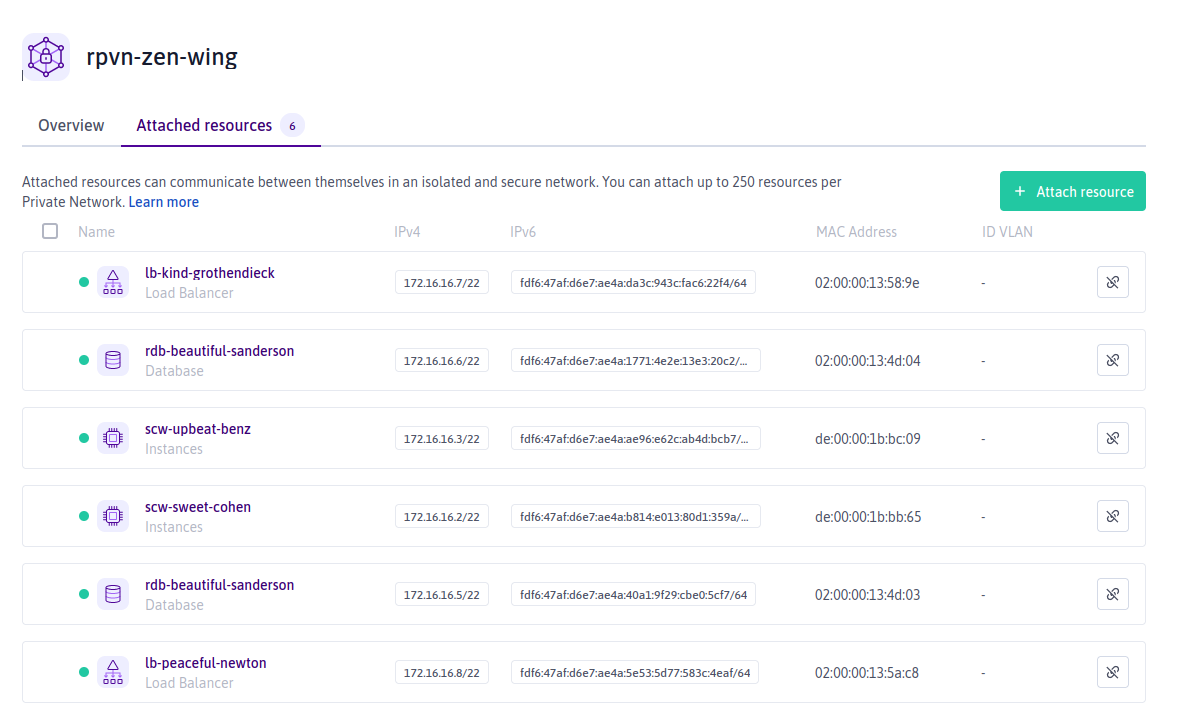Toggle the select-all checkbox in table header
The image size is (1184, 718).
[50, 231]
